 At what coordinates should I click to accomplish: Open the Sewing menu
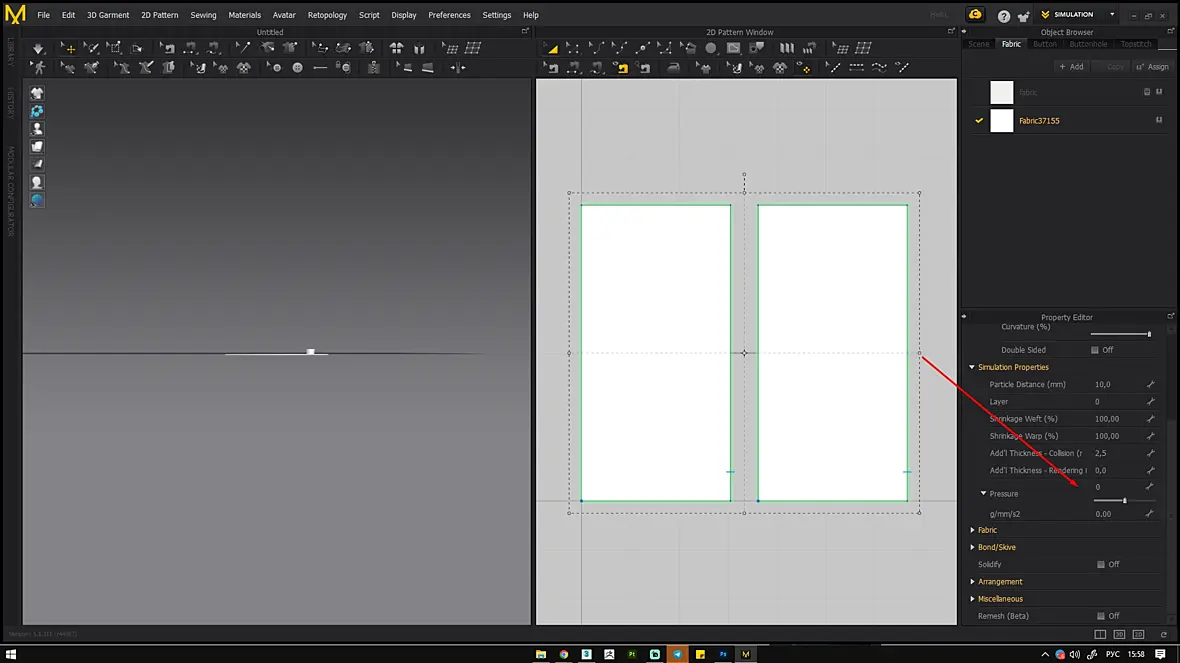203,15
